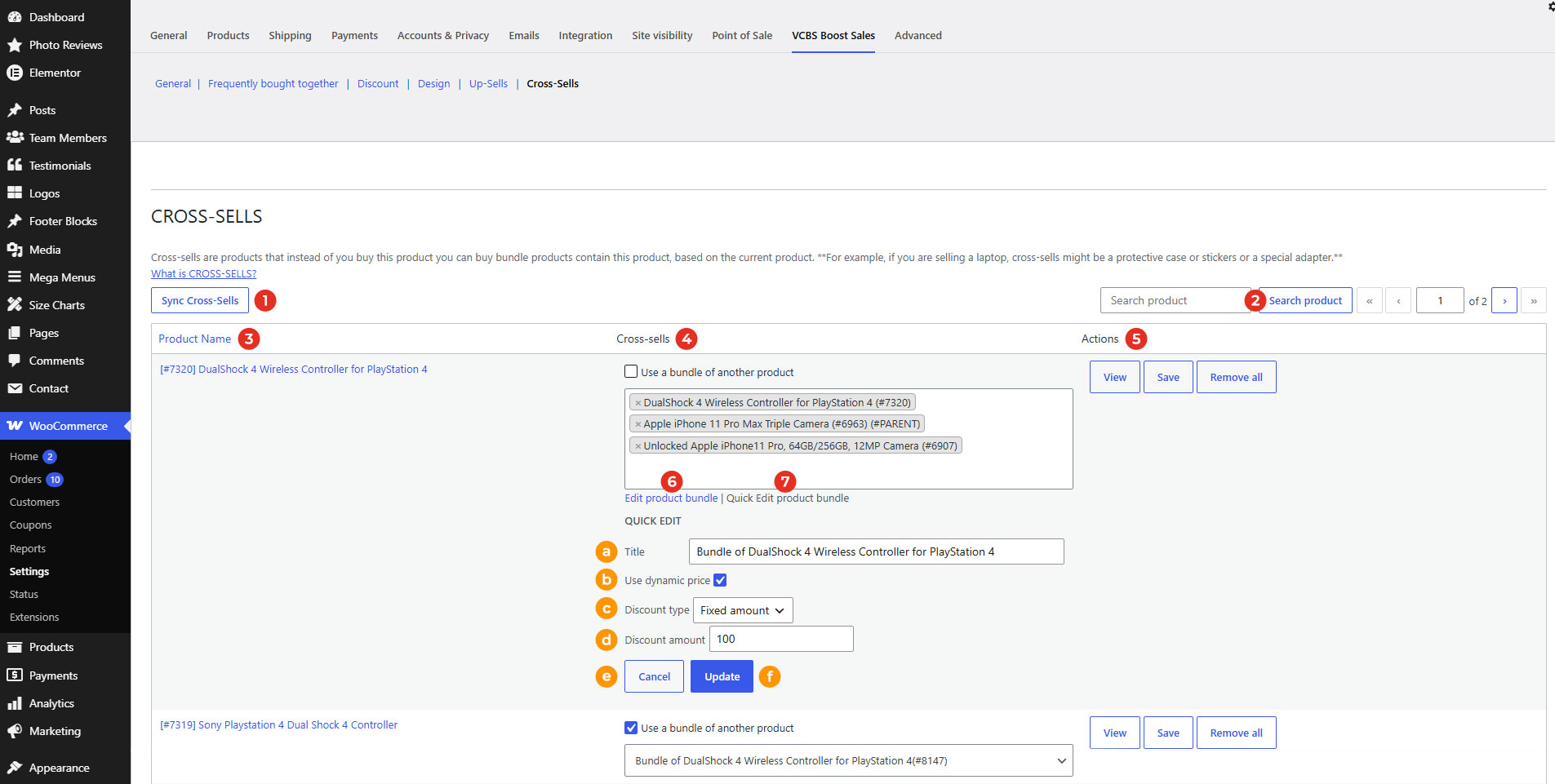Click Update in the quick edit form
The height and width of the screenshot is (784, 1555).
tap(722, 676)
